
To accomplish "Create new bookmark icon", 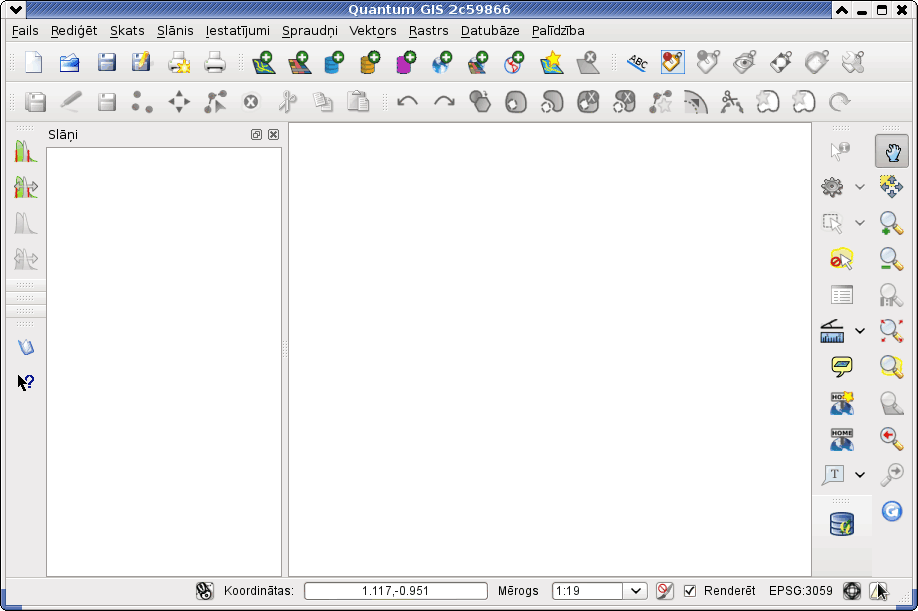I will 841,403.
